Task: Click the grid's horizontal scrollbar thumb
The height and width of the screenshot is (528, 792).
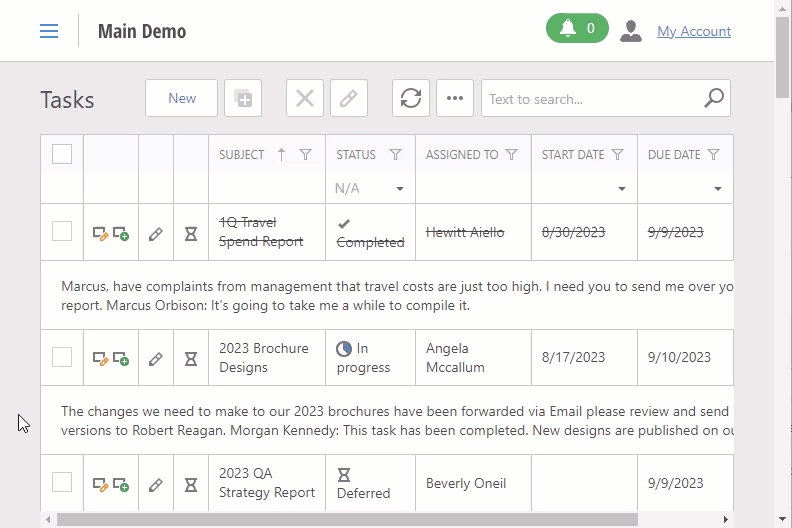Action: pos(347,519)
